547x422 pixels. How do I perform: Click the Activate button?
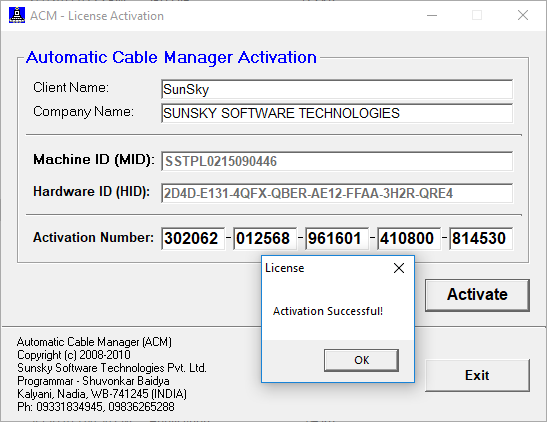477,295
